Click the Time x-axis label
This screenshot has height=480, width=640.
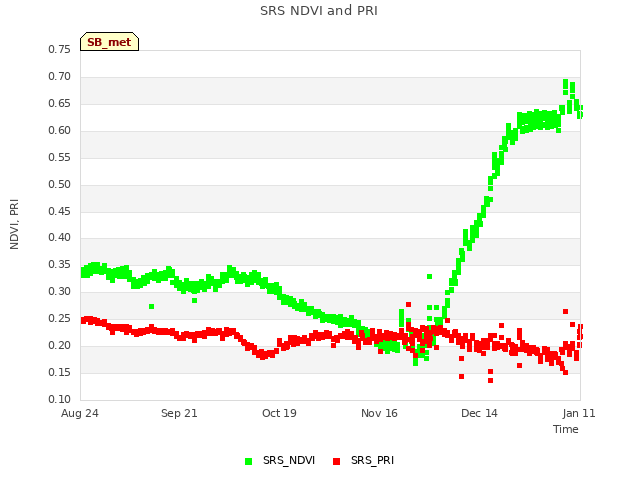point(565,429)
